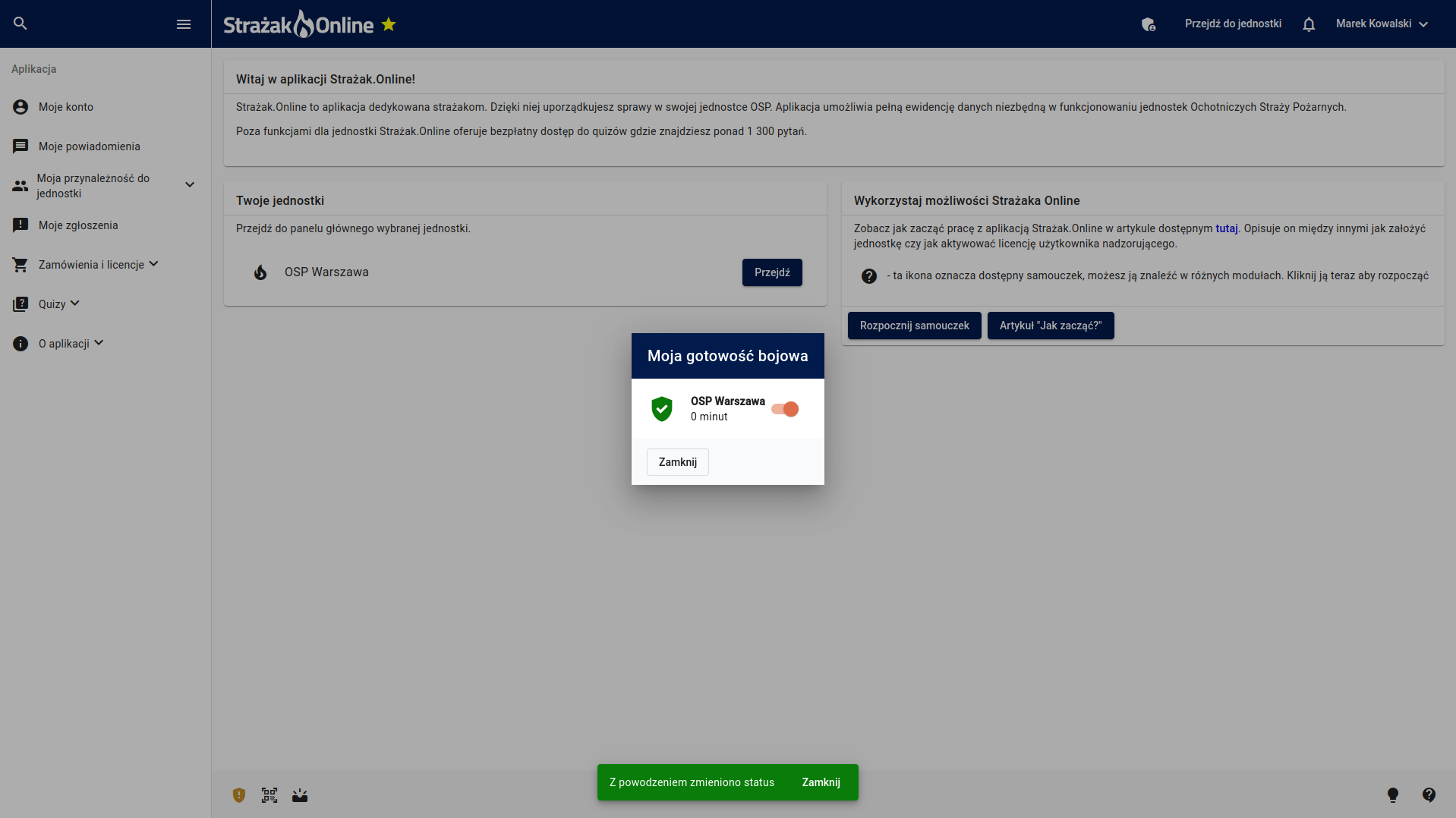1456x818 pixels.
Task: Click the Moje konto person icon
Action: click(20, 107)
